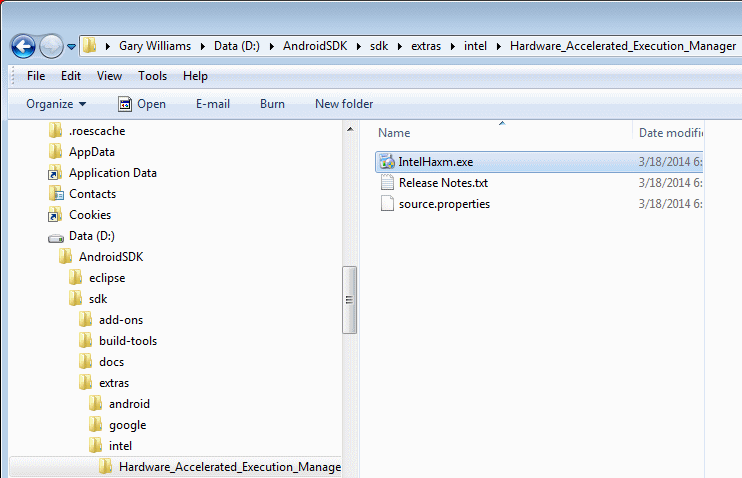Click E-mail in the toolbar
742x478 pixels.
pyautogui.click(x=213, y=104)
